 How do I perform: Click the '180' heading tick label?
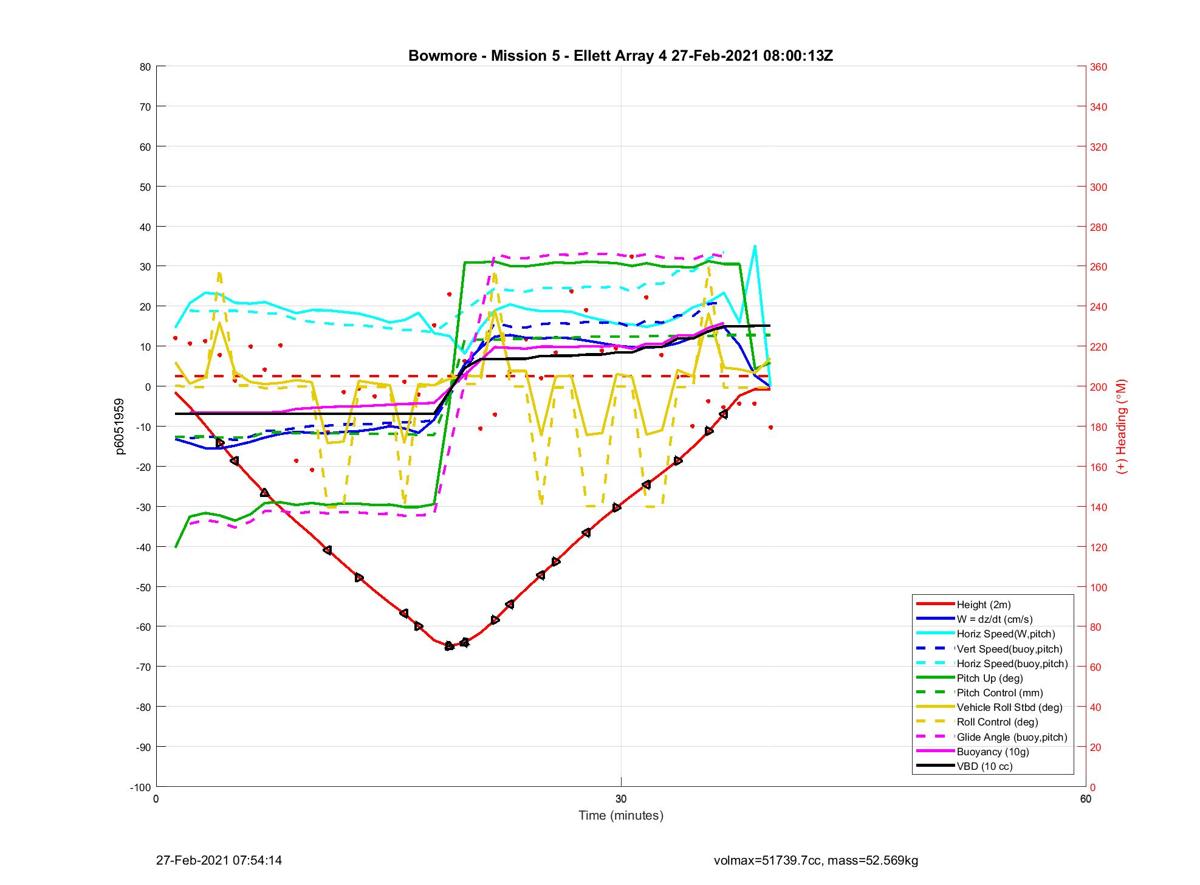tap(1099, 427)
